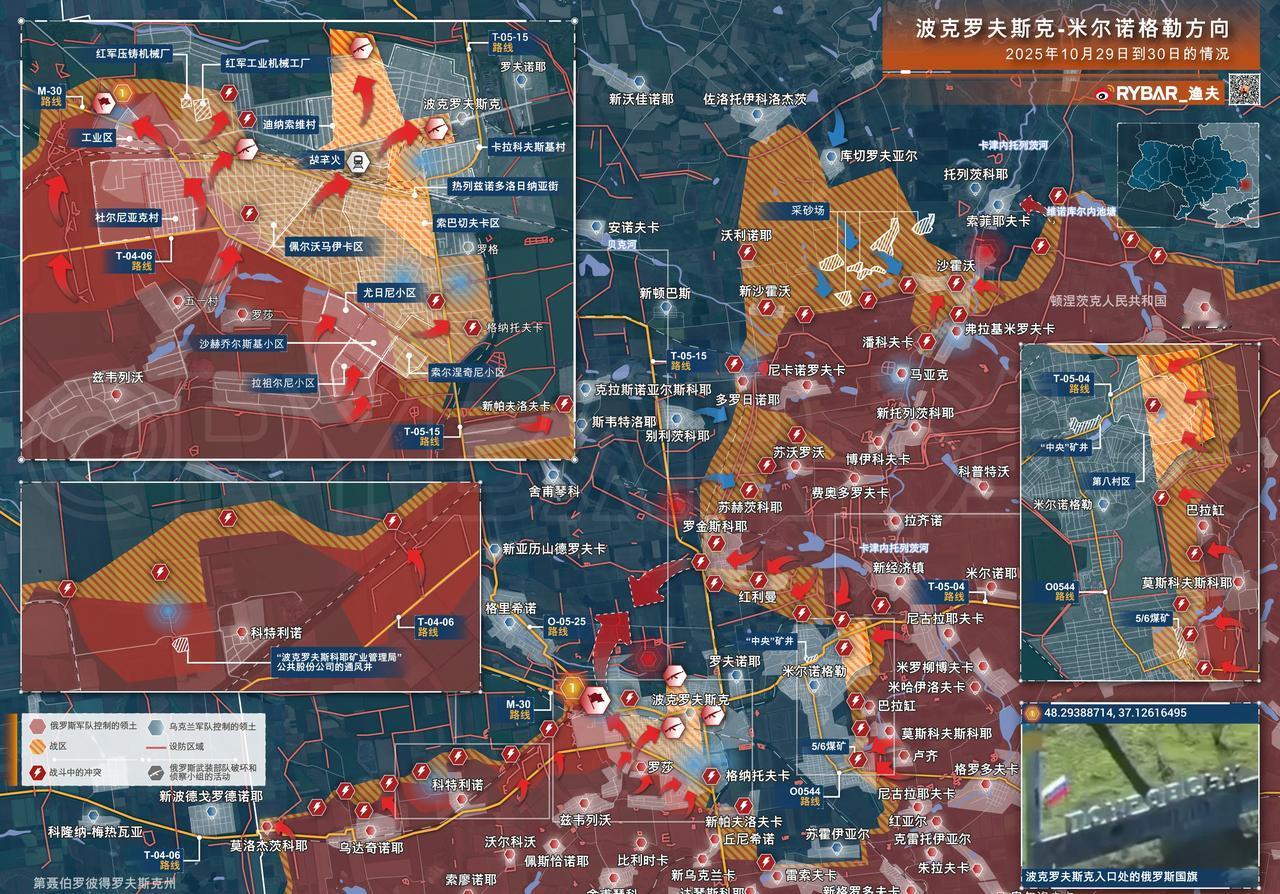Click the legend's sabotage group activity icon
The image size is (1280, 894).
point(157,771)
